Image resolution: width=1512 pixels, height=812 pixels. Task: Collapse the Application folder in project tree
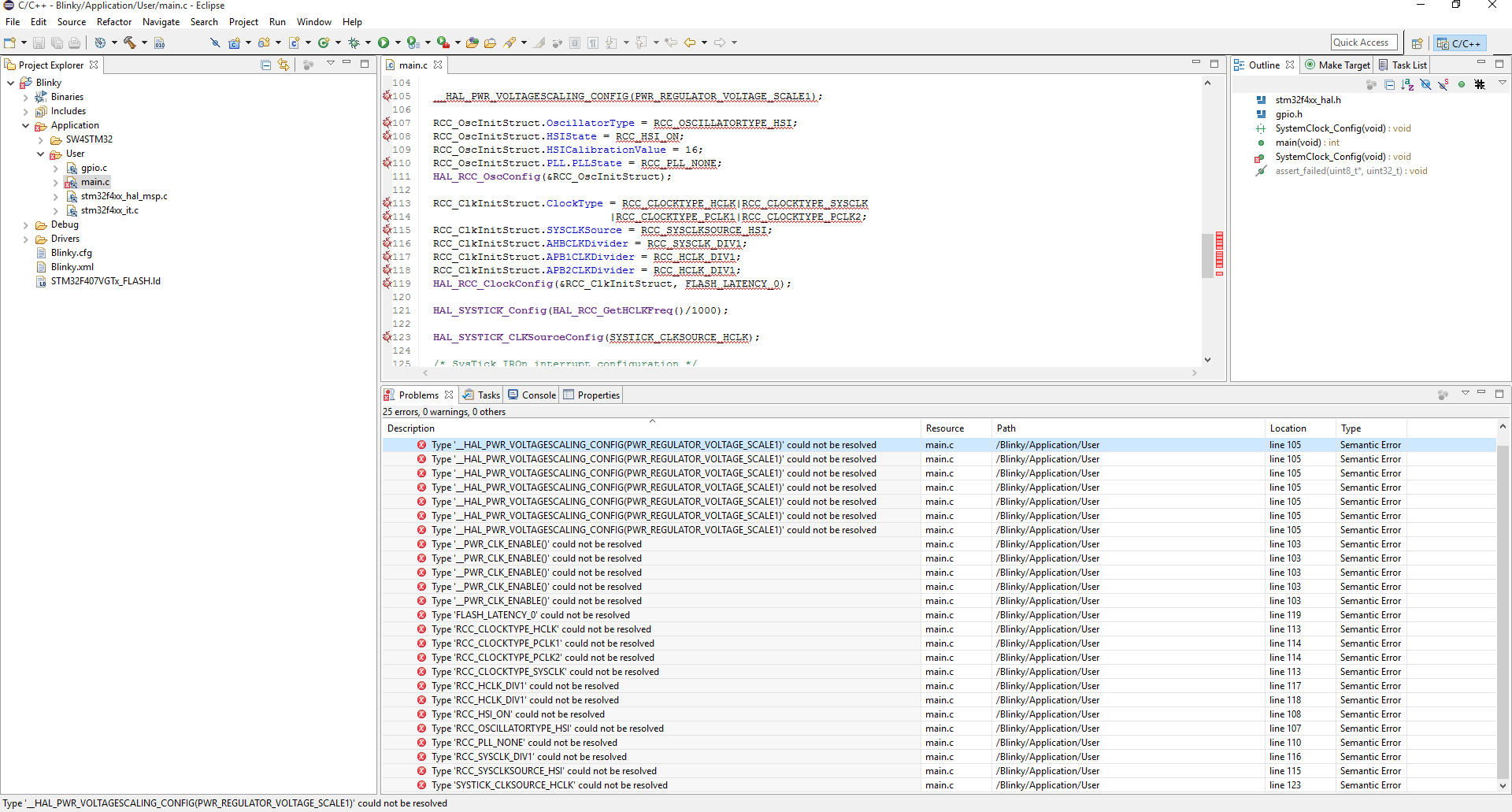tap(25, 125)
